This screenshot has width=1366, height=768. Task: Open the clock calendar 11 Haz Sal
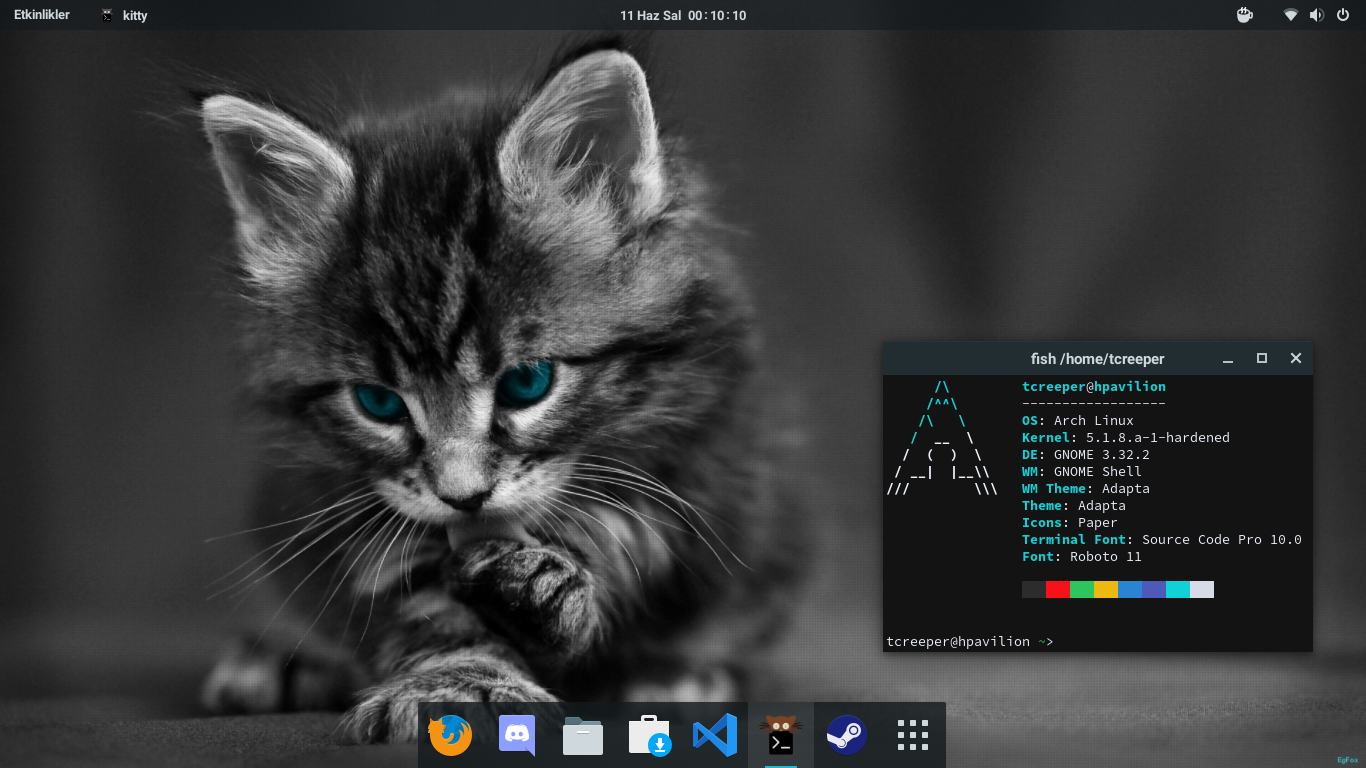pos(683,15)
